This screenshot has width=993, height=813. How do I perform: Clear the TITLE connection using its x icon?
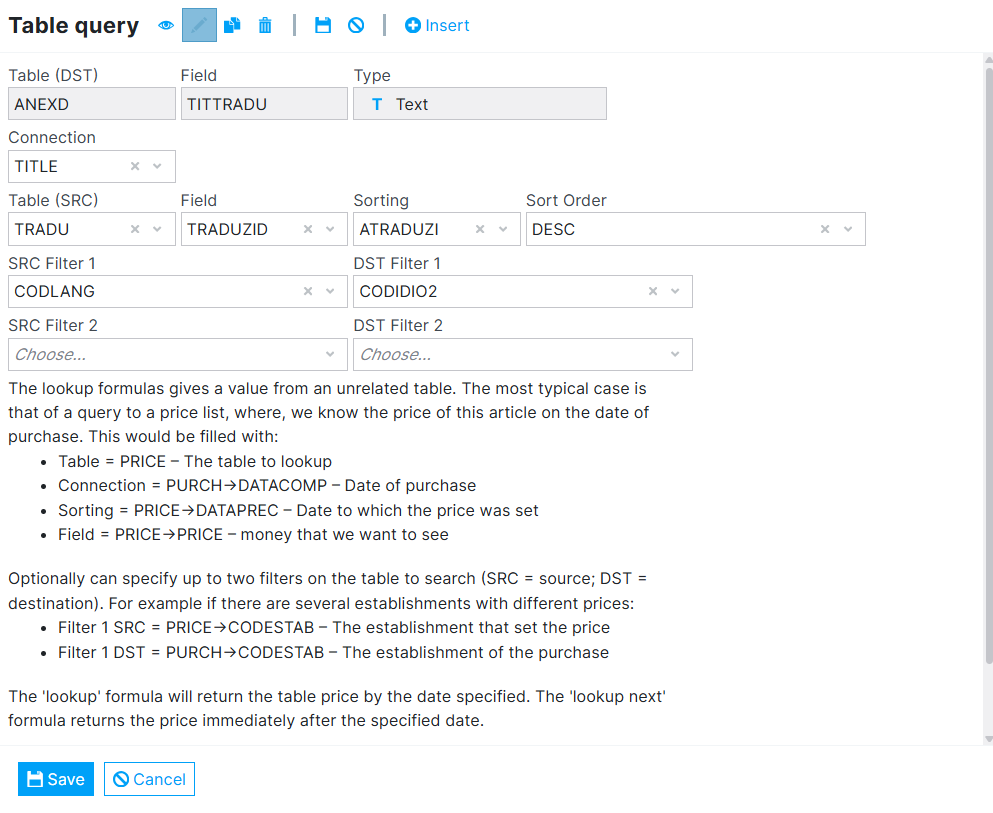tap(135, 166)
